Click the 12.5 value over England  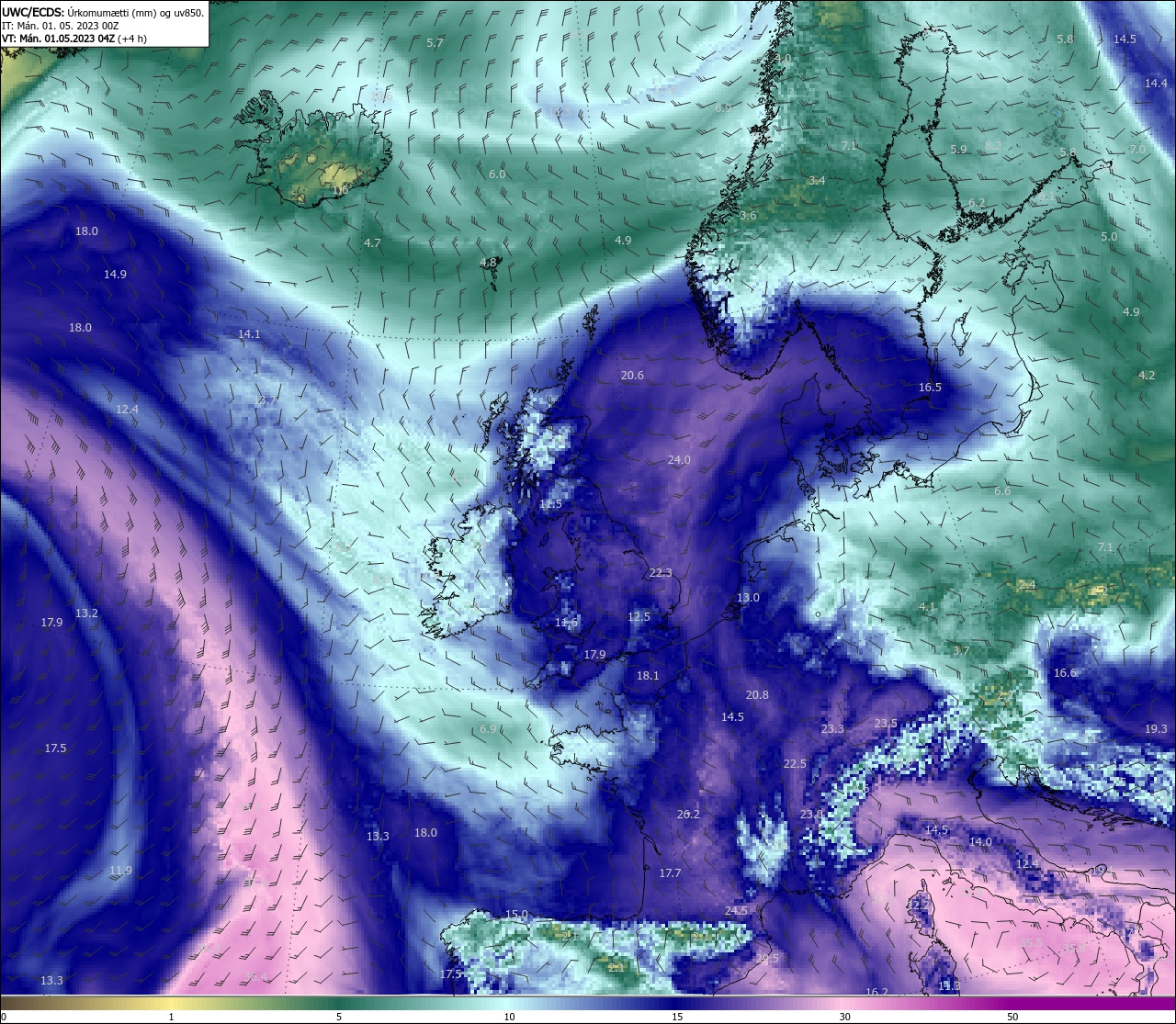pyautogui.click(x=639, y=617)
